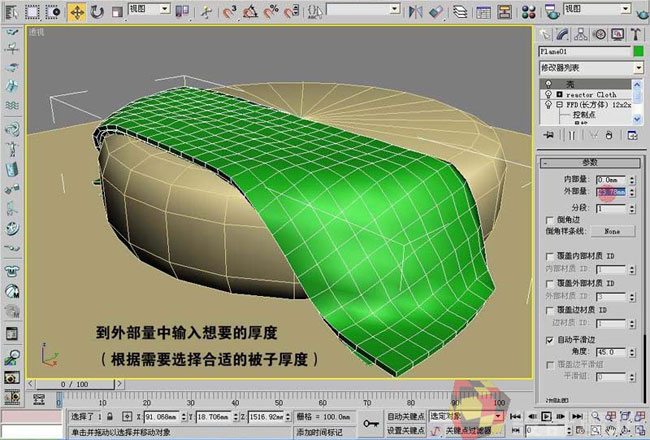Screen dimensions: 650x440
Task: Open the named selection sets dropdown
Action: tap(364, 9)
